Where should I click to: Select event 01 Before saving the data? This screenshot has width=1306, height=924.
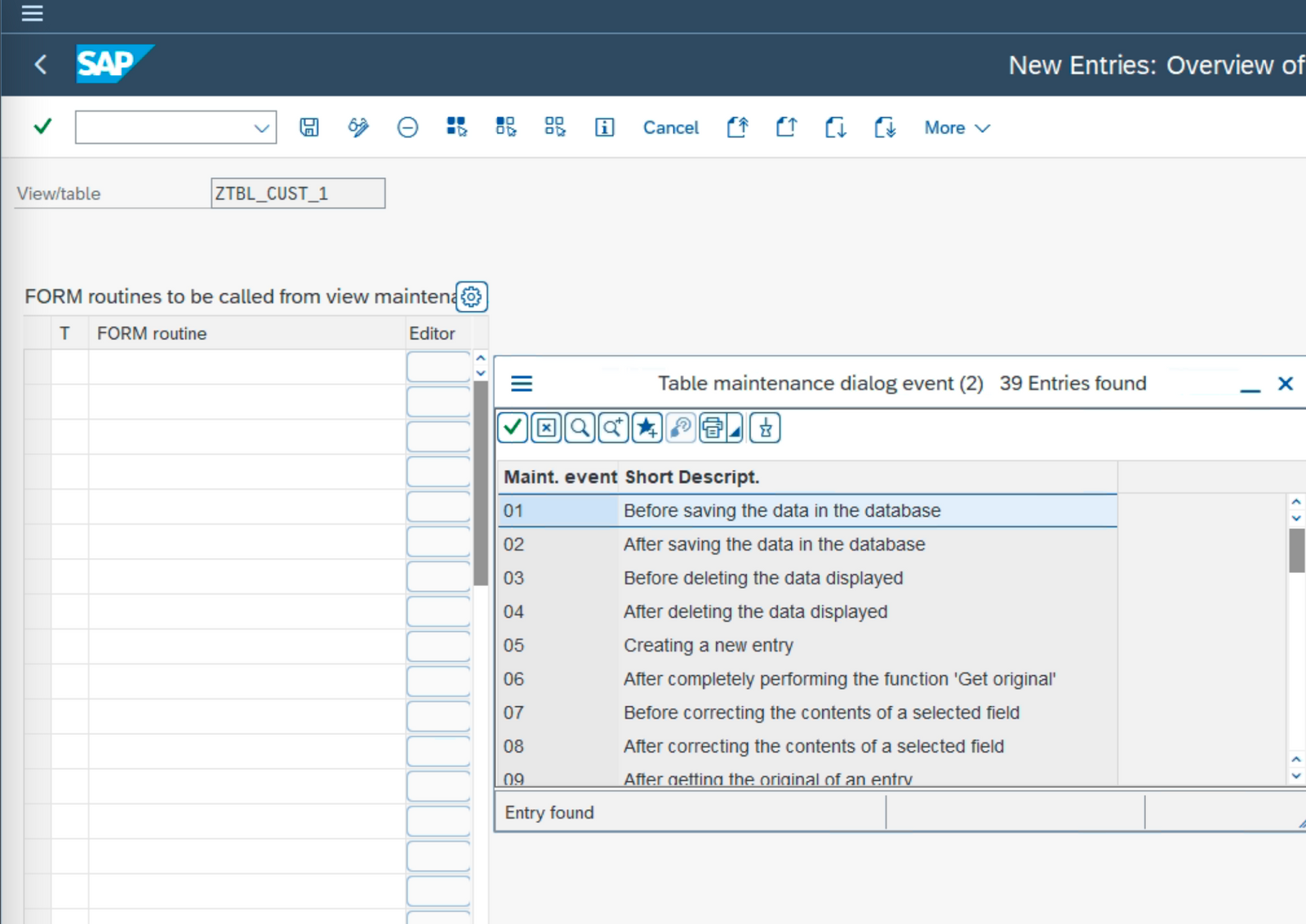[x=807, y=511]
